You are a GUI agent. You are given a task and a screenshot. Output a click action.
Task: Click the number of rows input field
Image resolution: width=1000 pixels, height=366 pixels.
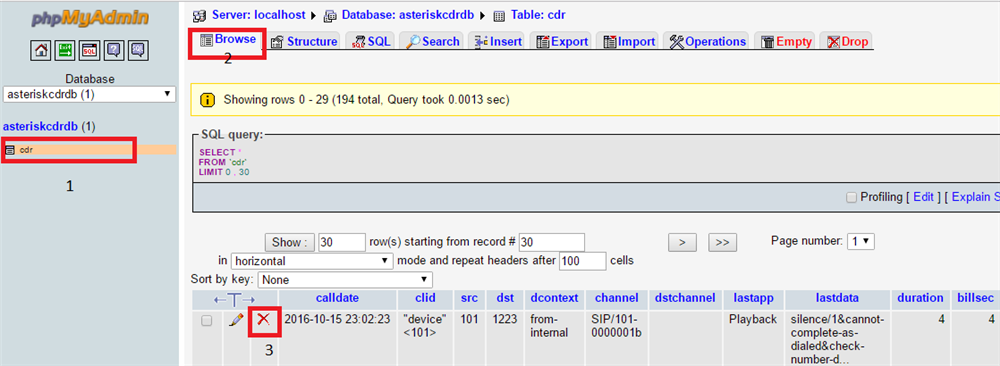(x=342, y=242)
